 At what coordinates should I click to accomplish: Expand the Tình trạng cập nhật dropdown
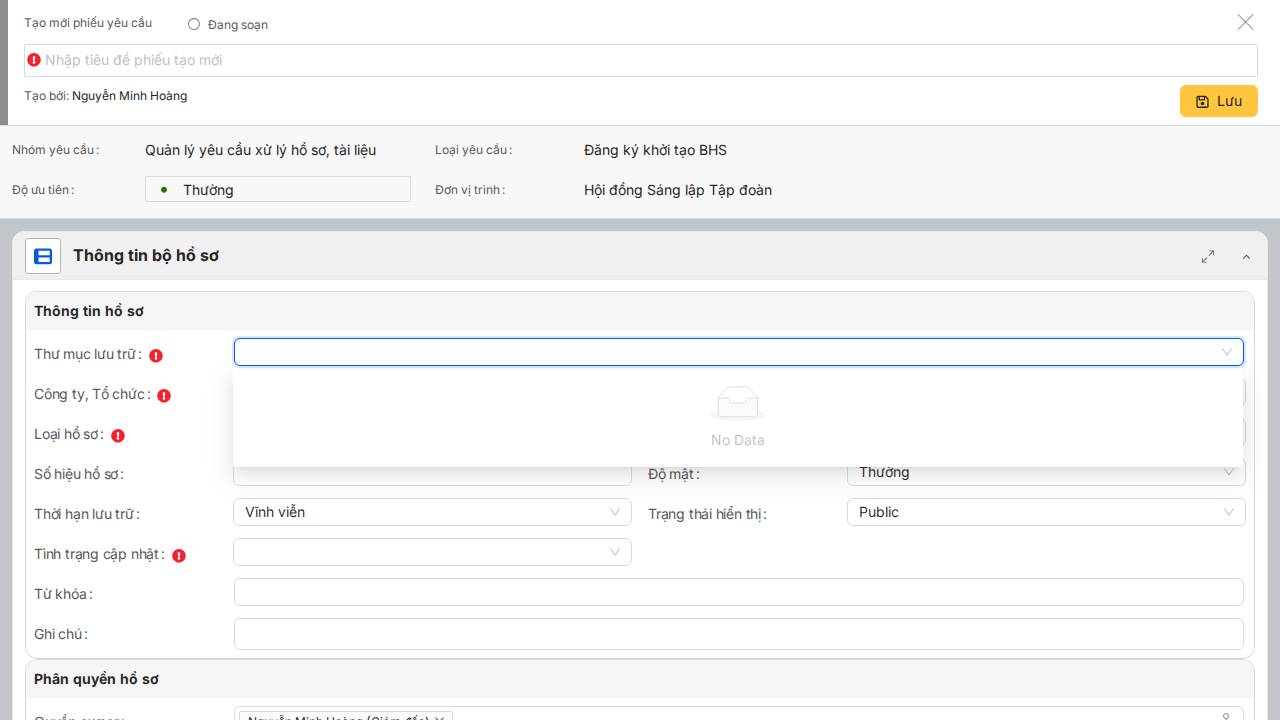click(x=432, y=552)
